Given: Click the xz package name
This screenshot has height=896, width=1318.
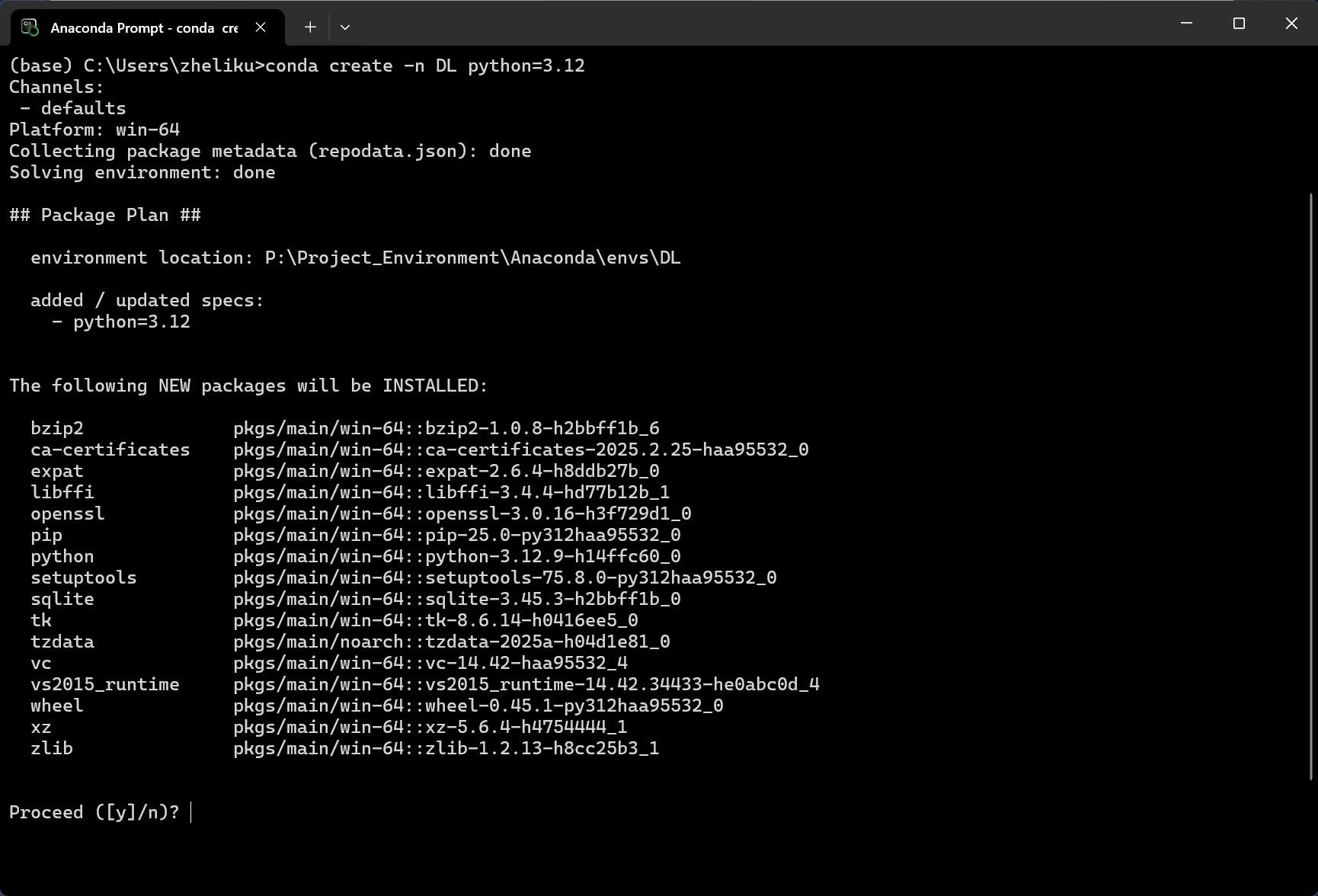Looking at the screenshot, I should pyautogui.click(x=41, y=727).
